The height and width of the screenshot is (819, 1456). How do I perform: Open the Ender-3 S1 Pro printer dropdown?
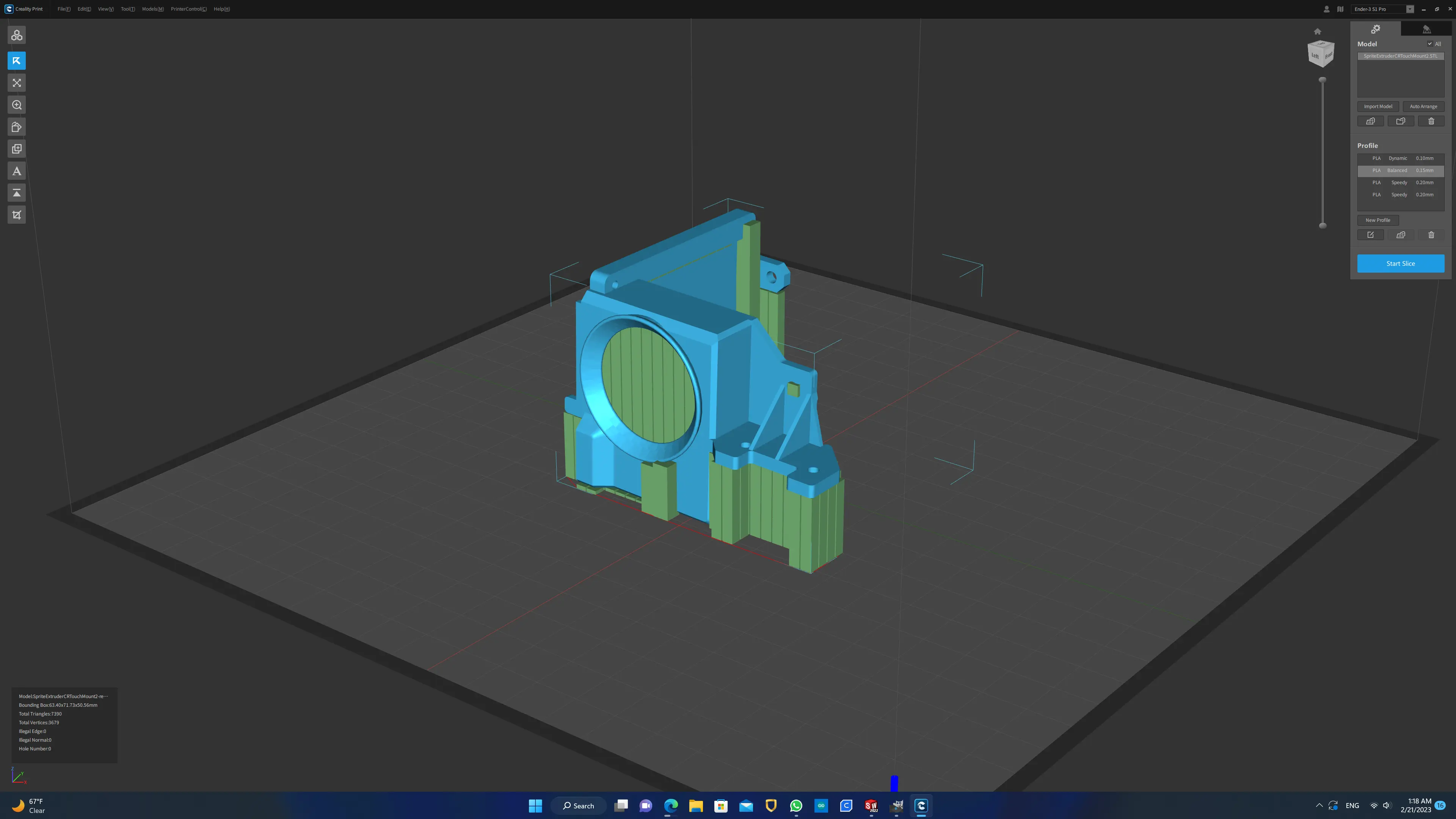[x=1383, y=9]
